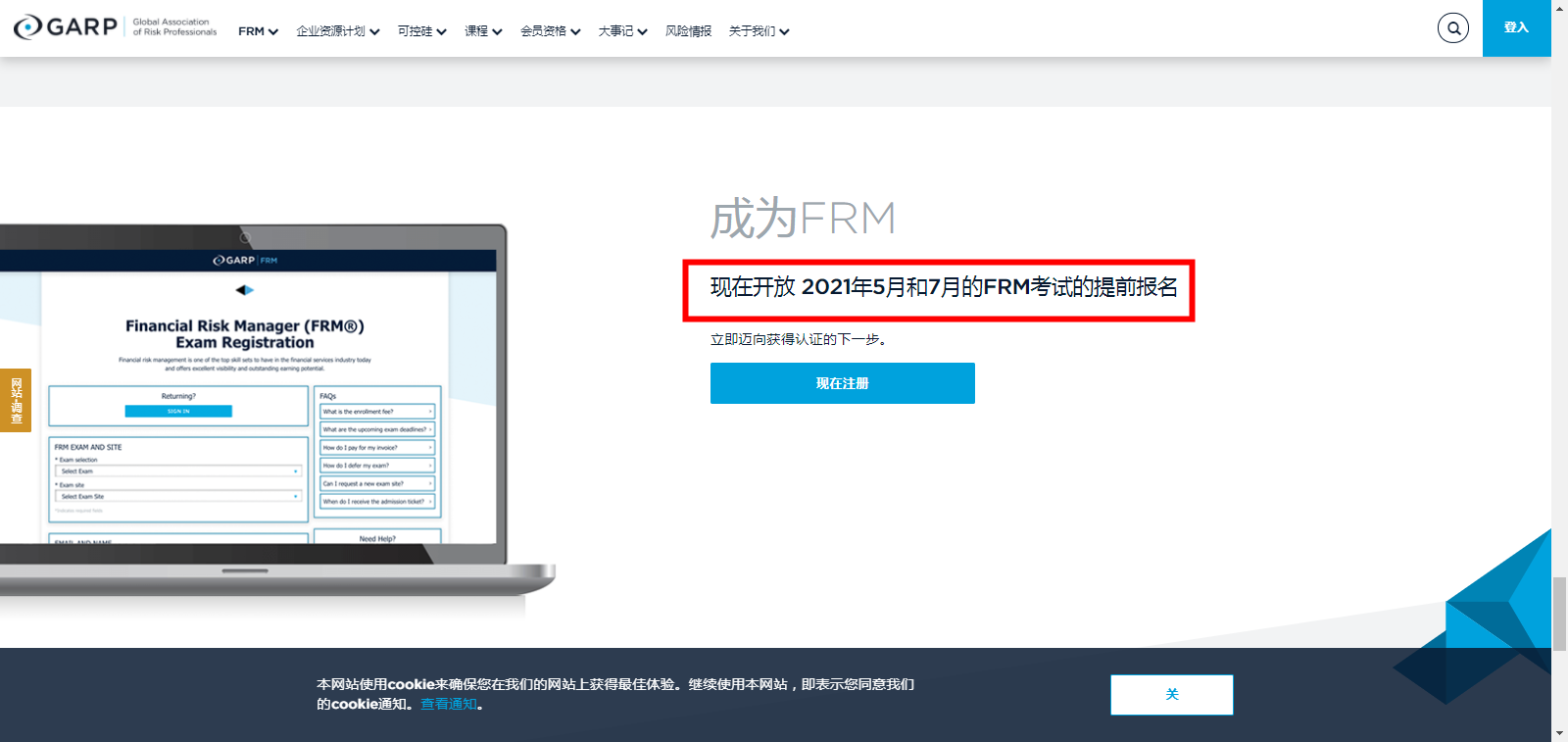Expand the 会员资格 menu
The image size is (1568, 742).
click(x=551, y=31)
